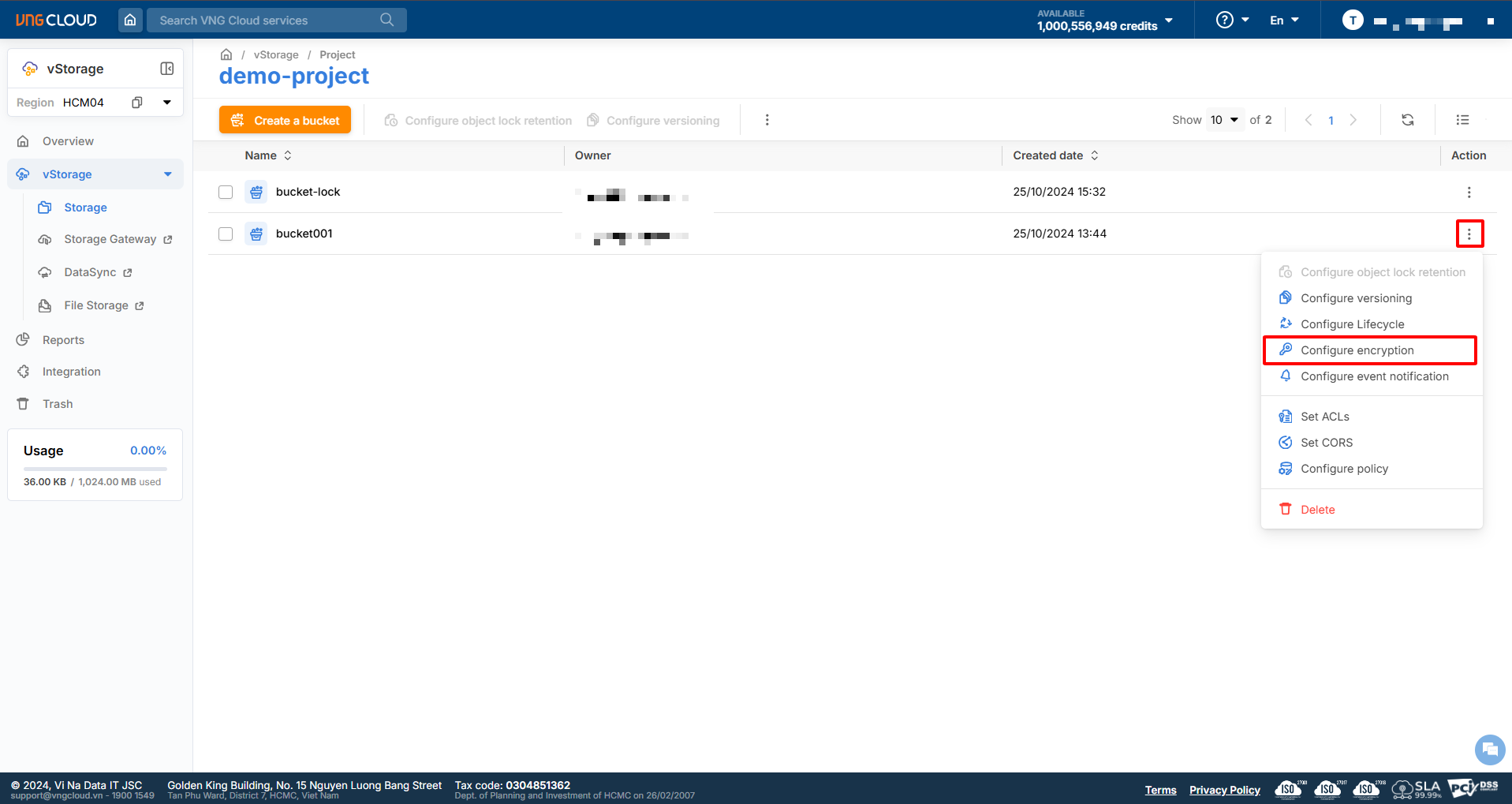Select the bucket-lock checkbox
Screen dimensions: 1512x804
click(x=226, y=193)
